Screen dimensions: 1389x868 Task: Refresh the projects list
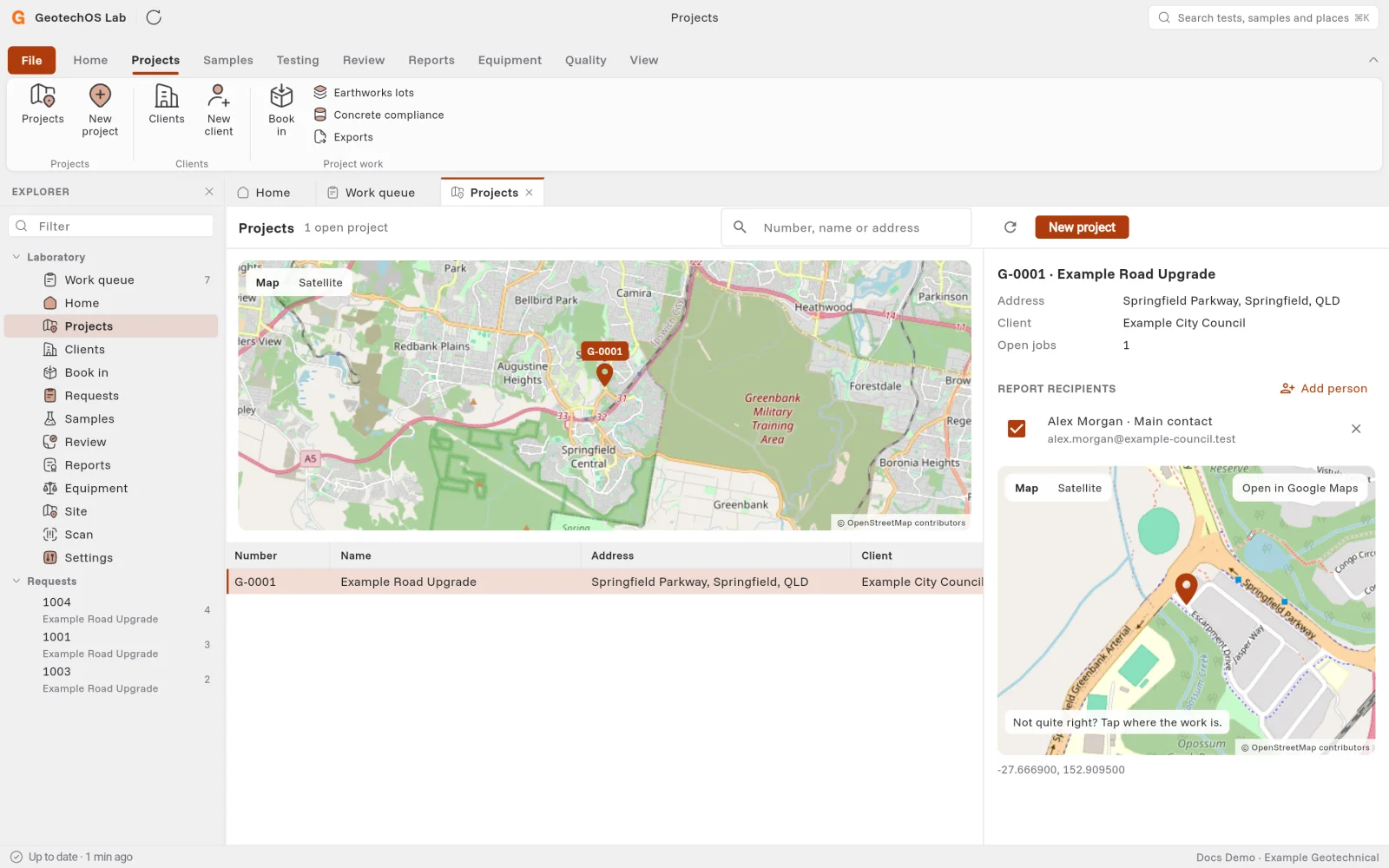pyautogui.click(x=1010, y=227)
